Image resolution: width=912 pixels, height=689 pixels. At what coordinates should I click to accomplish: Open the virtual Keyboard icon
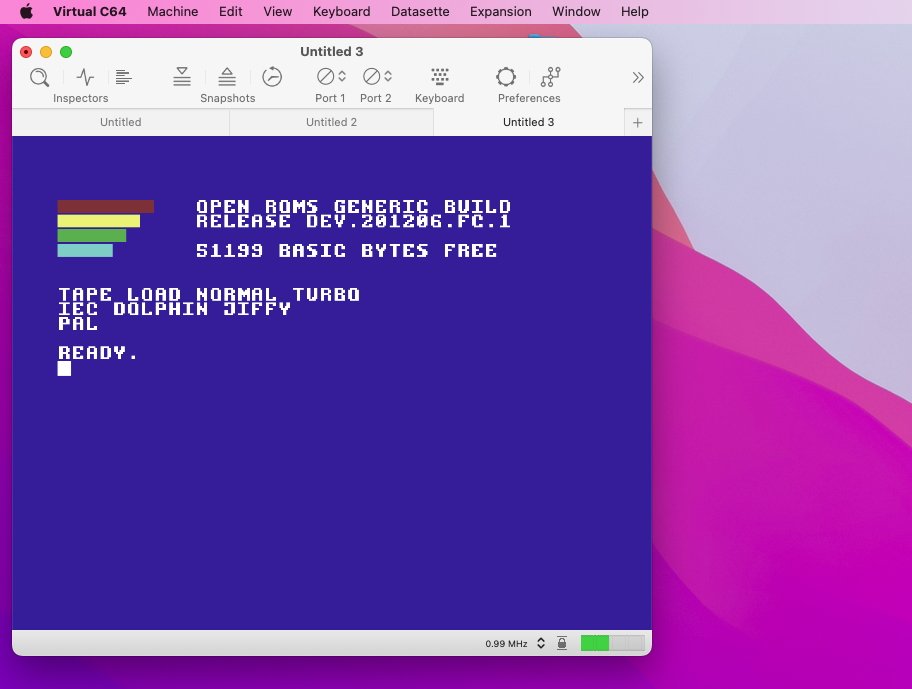point(440,76)
